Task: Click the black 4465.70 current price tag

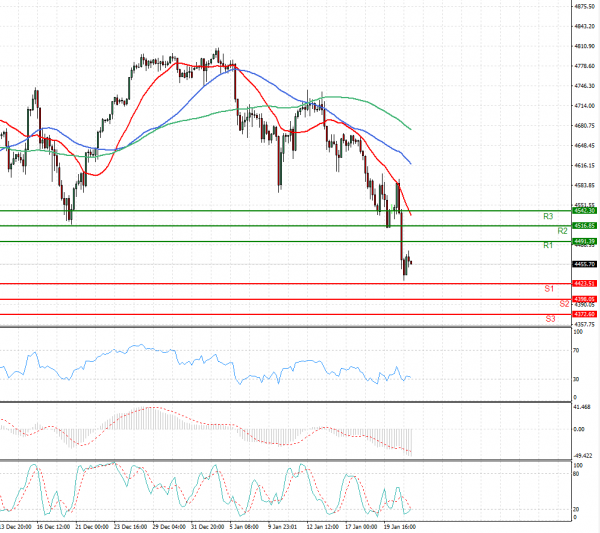Action: 584,264
